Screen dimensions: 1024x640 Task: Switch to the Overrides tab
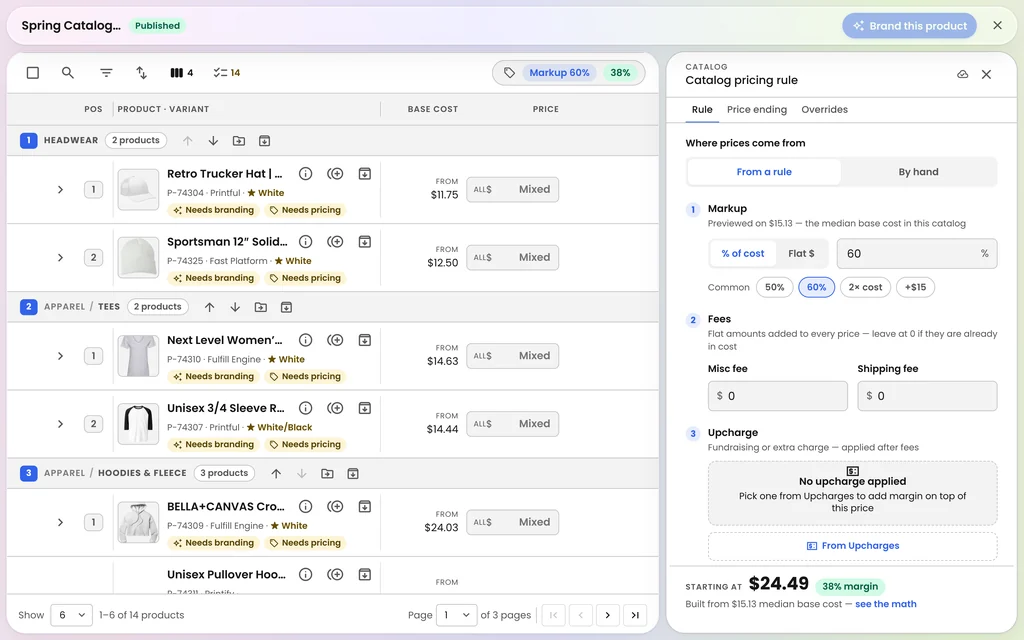(824, 110)
